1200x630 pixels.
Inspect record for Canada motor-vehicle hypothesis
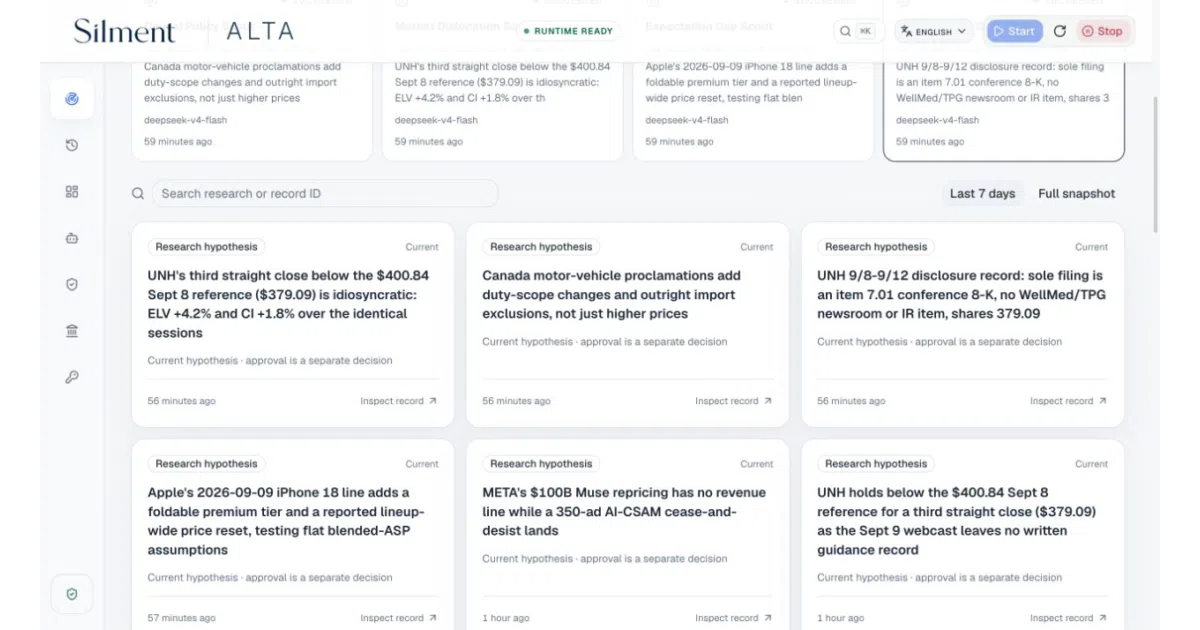(733, 401)
